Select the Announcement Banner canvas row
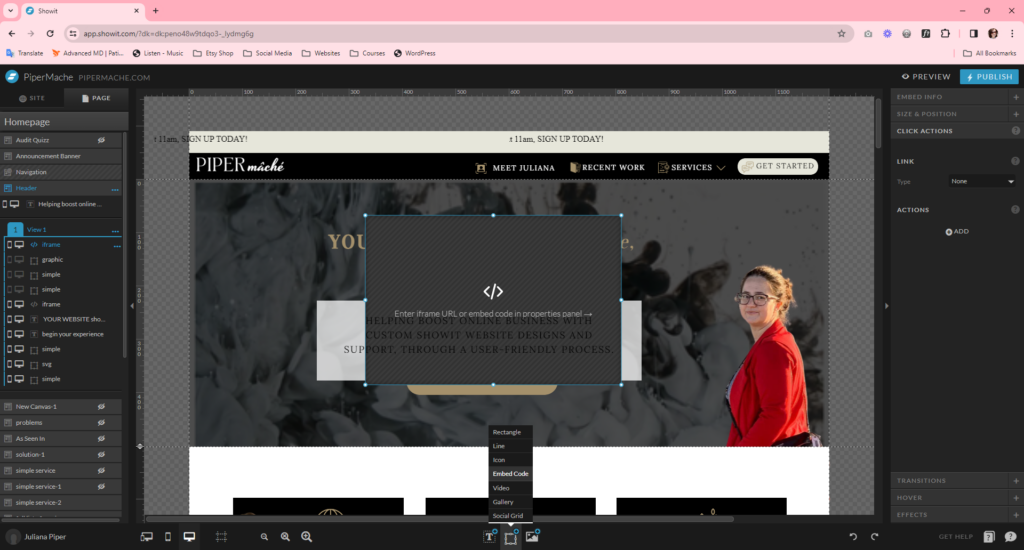Screen dimensions: 1024x550 pyautogui.click(x=61, y=156)
